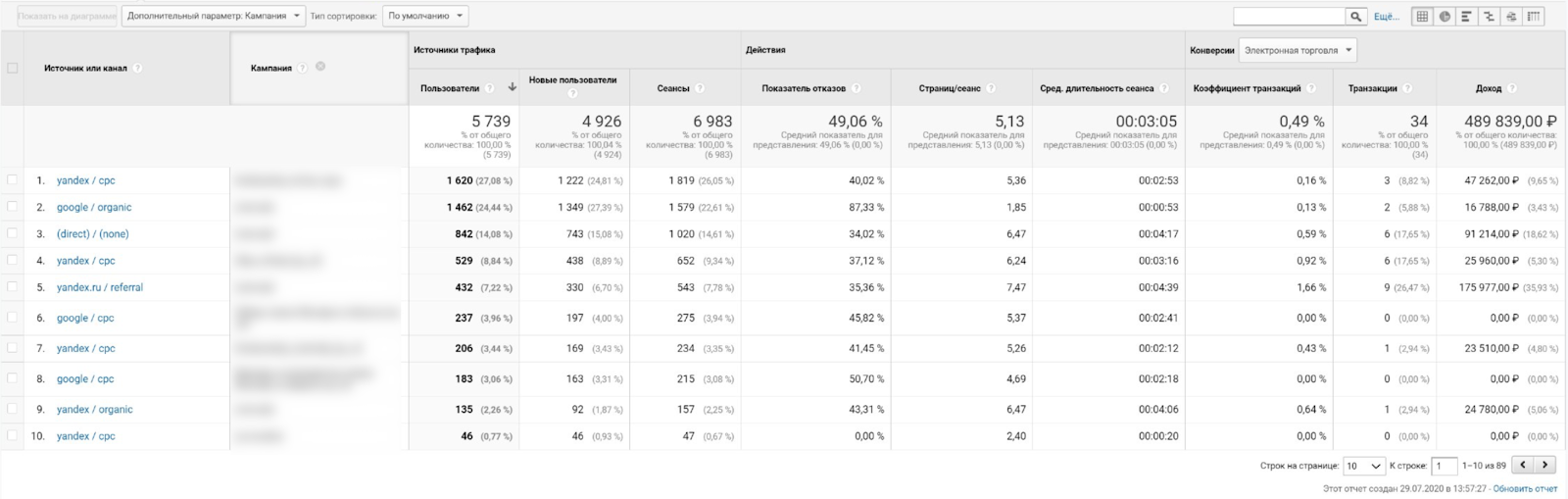Viewport: 1568px width, 499px height.
Task: Open the Дополнительный параметр: Кампания dropdown
Action: coord(213,16)
